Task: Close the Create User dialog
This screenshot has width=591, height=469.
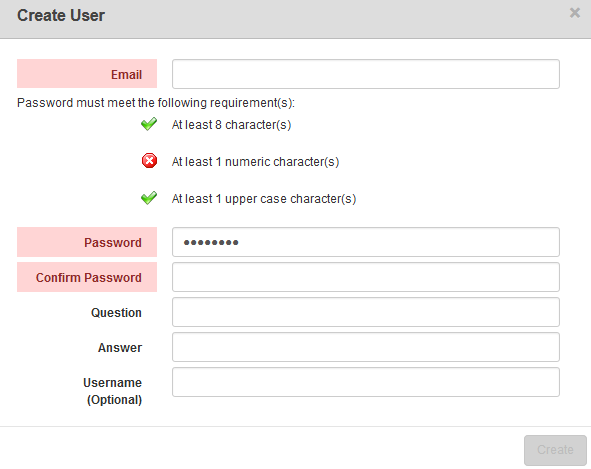Action: point(574,13)
